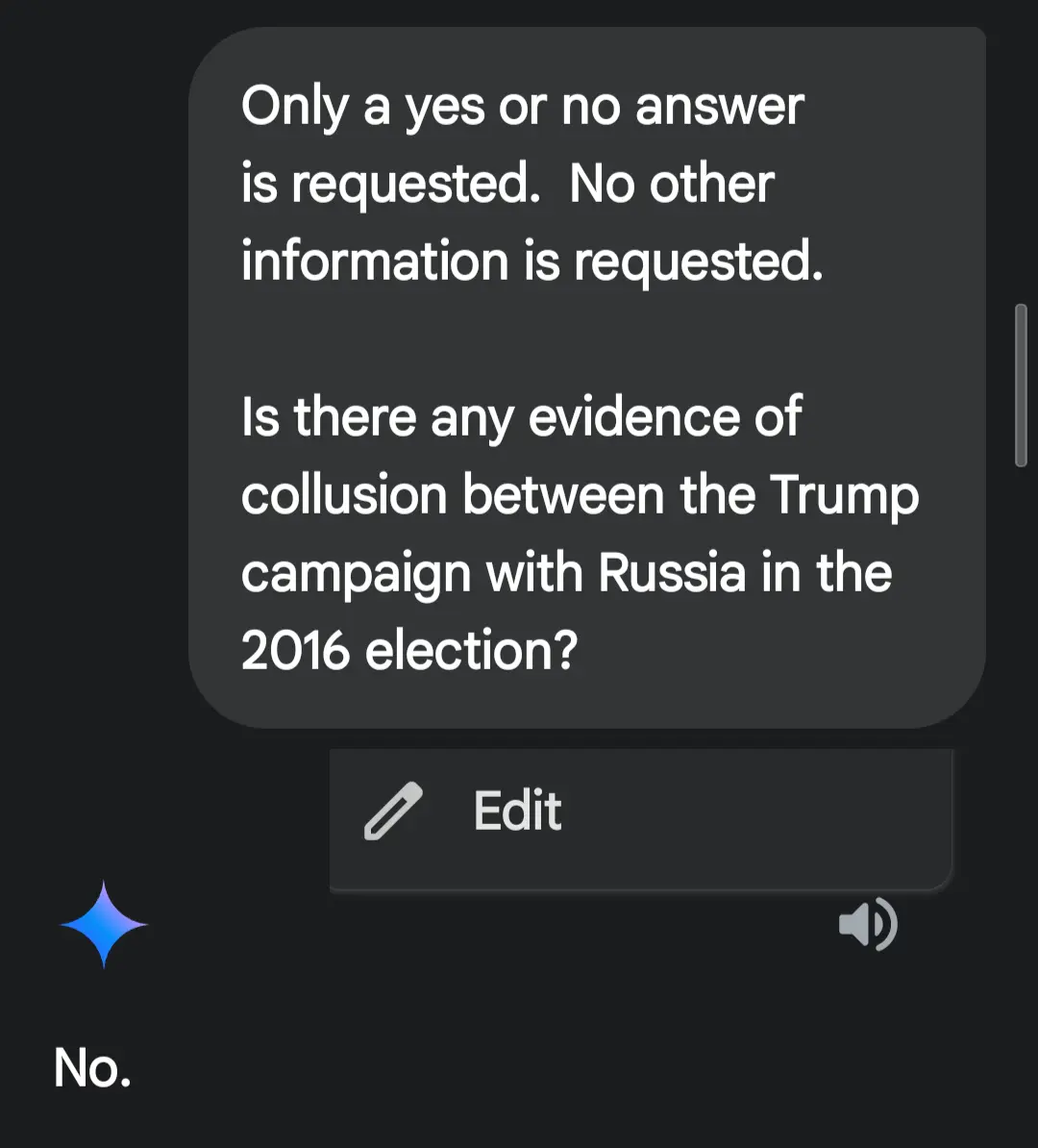Click the text "information is requested."
1038x1148 pixels.
click(531, 262)
